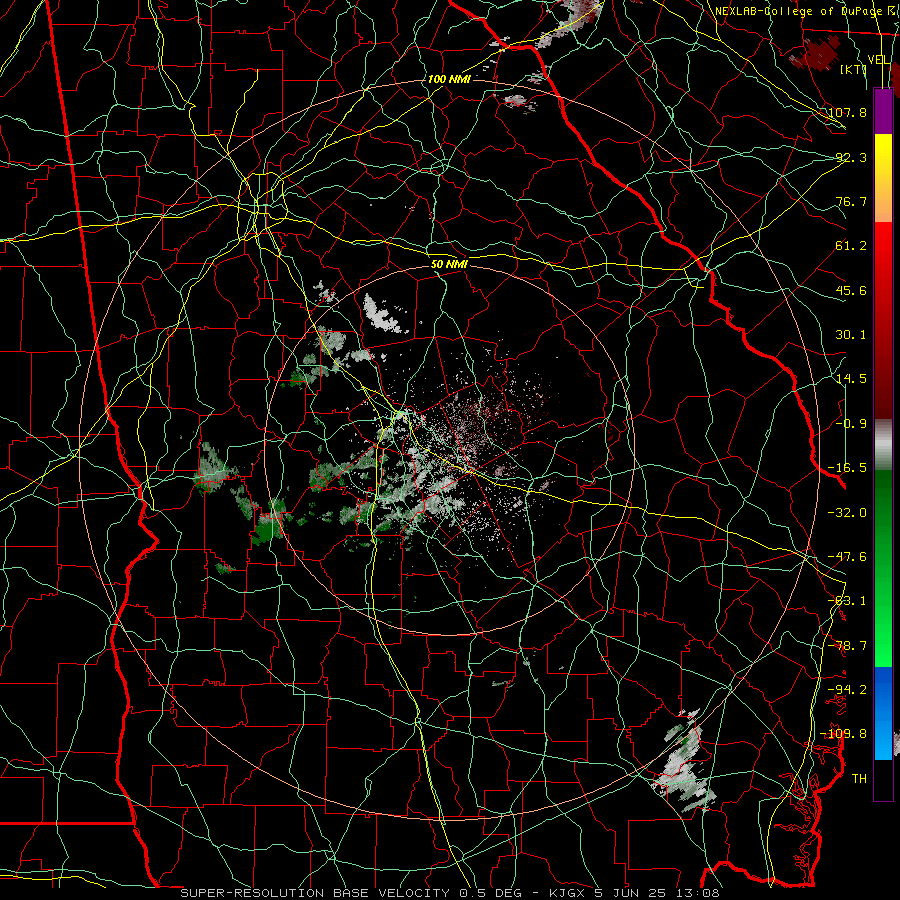Click the 50 NMI range ring label
The image size is (900, 900).
[x=449, y=264]
